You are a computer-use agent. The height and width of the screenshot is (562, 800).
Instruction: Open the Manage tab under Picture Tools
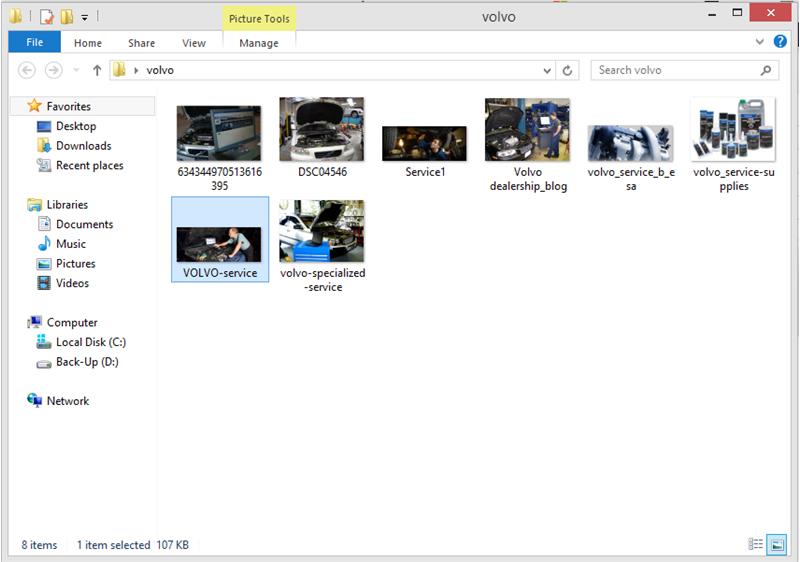(259, 43)
